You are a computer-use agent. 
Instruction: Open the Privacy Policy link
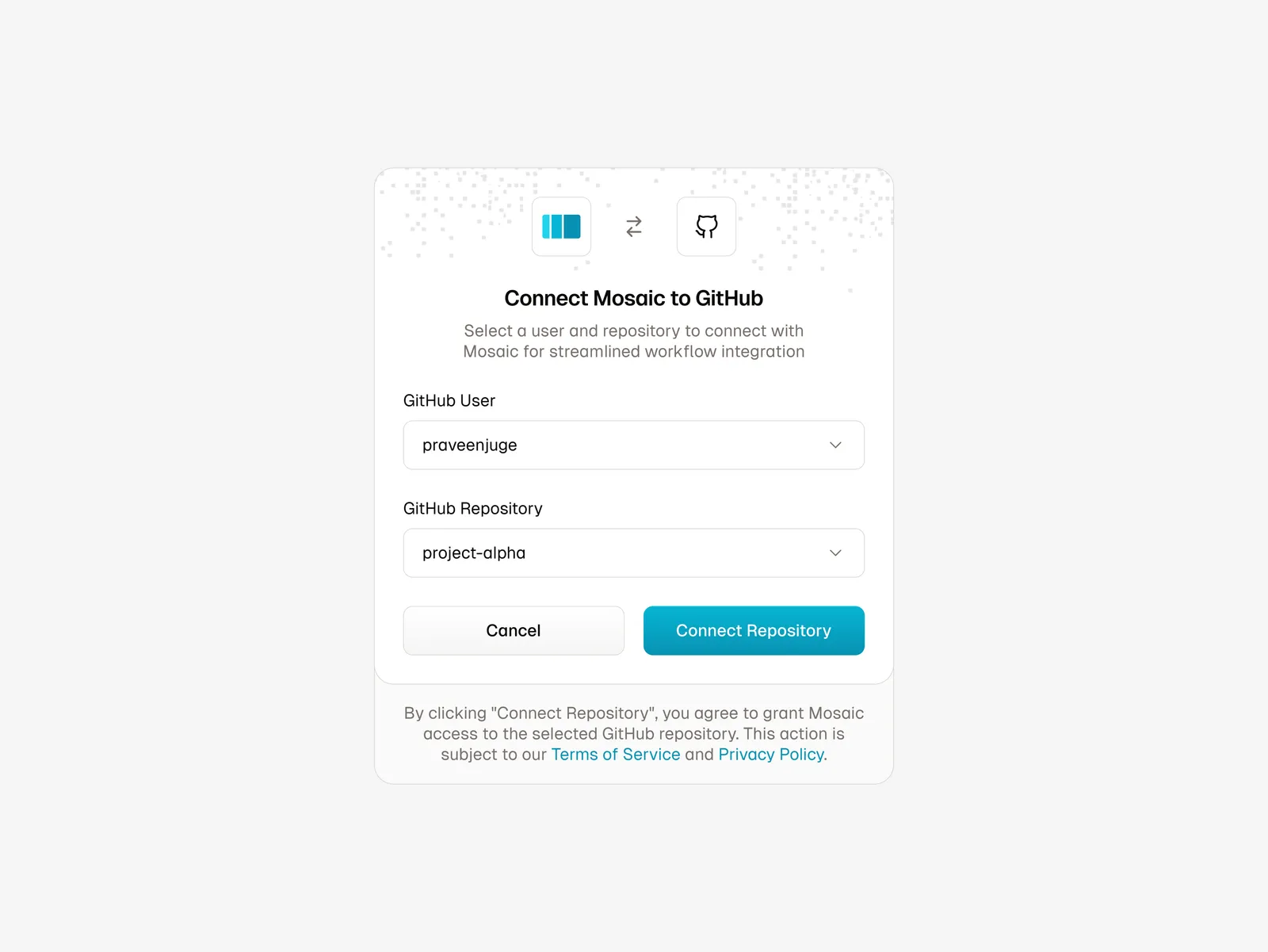[x=771, y=755]
